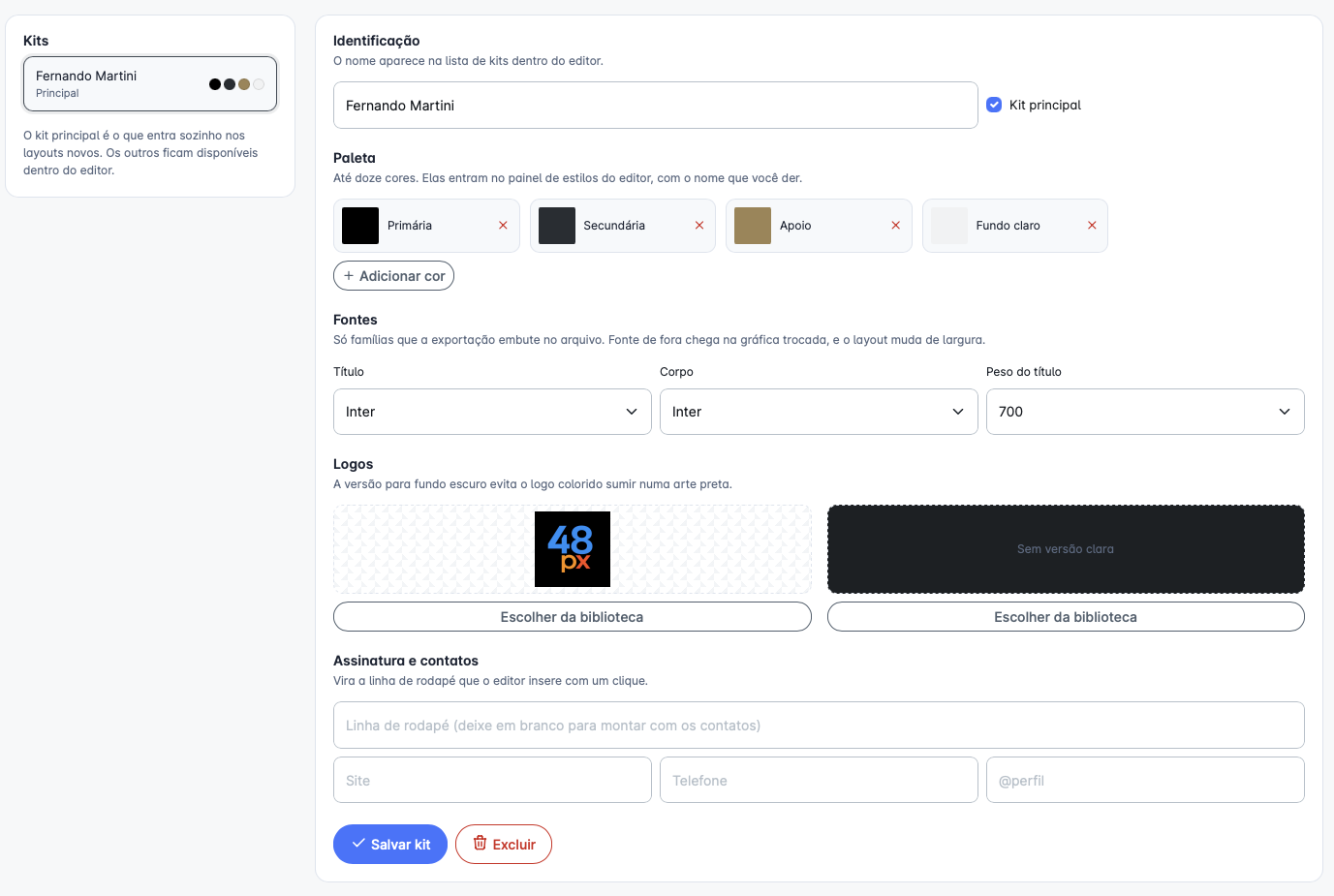Choose dark-background logo from library under 'Sem versão clara'
Image resolution: width=1334 pixels, height=896 pixels.
[x=1066, y=617]
